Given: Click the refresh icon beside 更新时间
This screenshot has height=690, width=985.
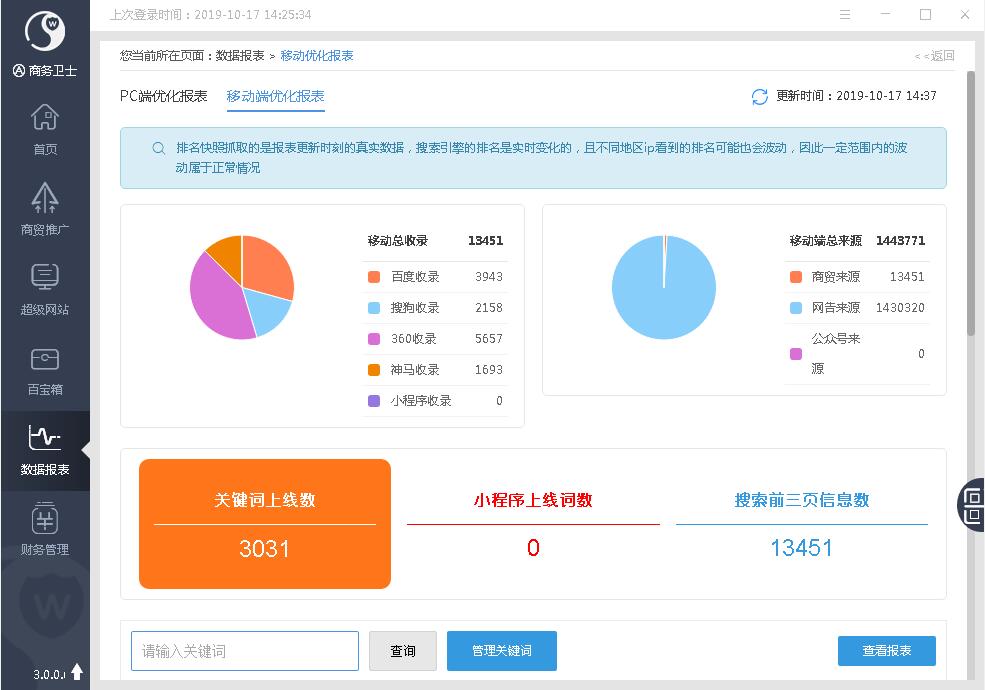Looking at the screenshot, I should tap(760, 97).
